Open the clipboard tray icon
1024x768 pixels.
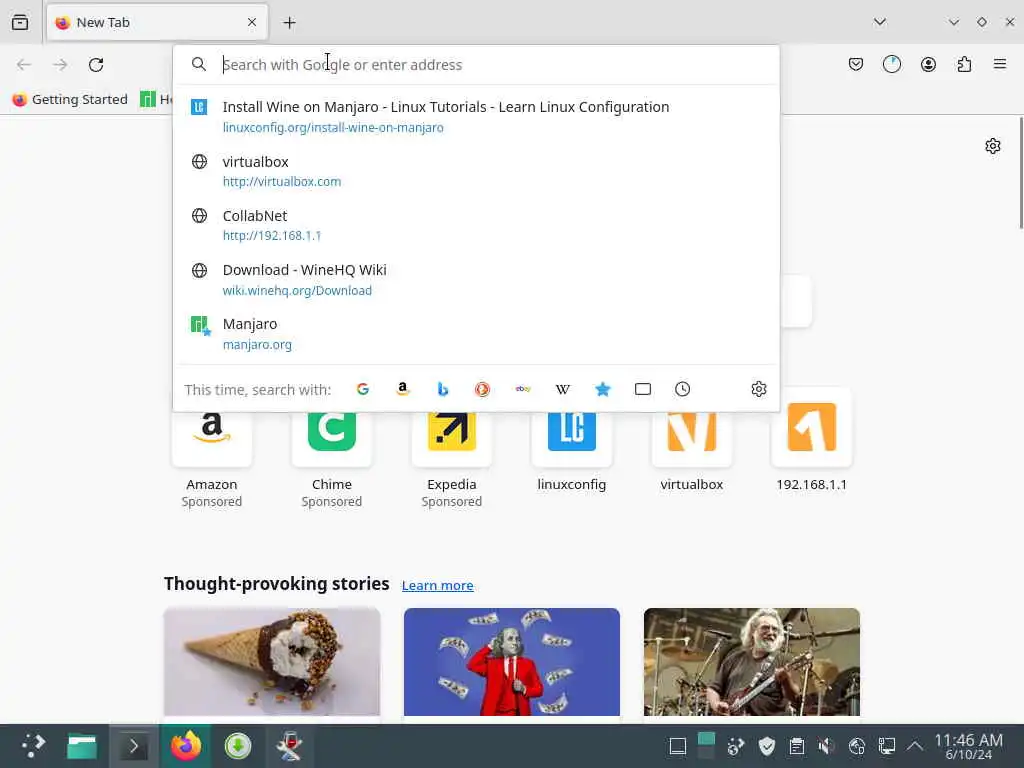click(x=797, y=746)
